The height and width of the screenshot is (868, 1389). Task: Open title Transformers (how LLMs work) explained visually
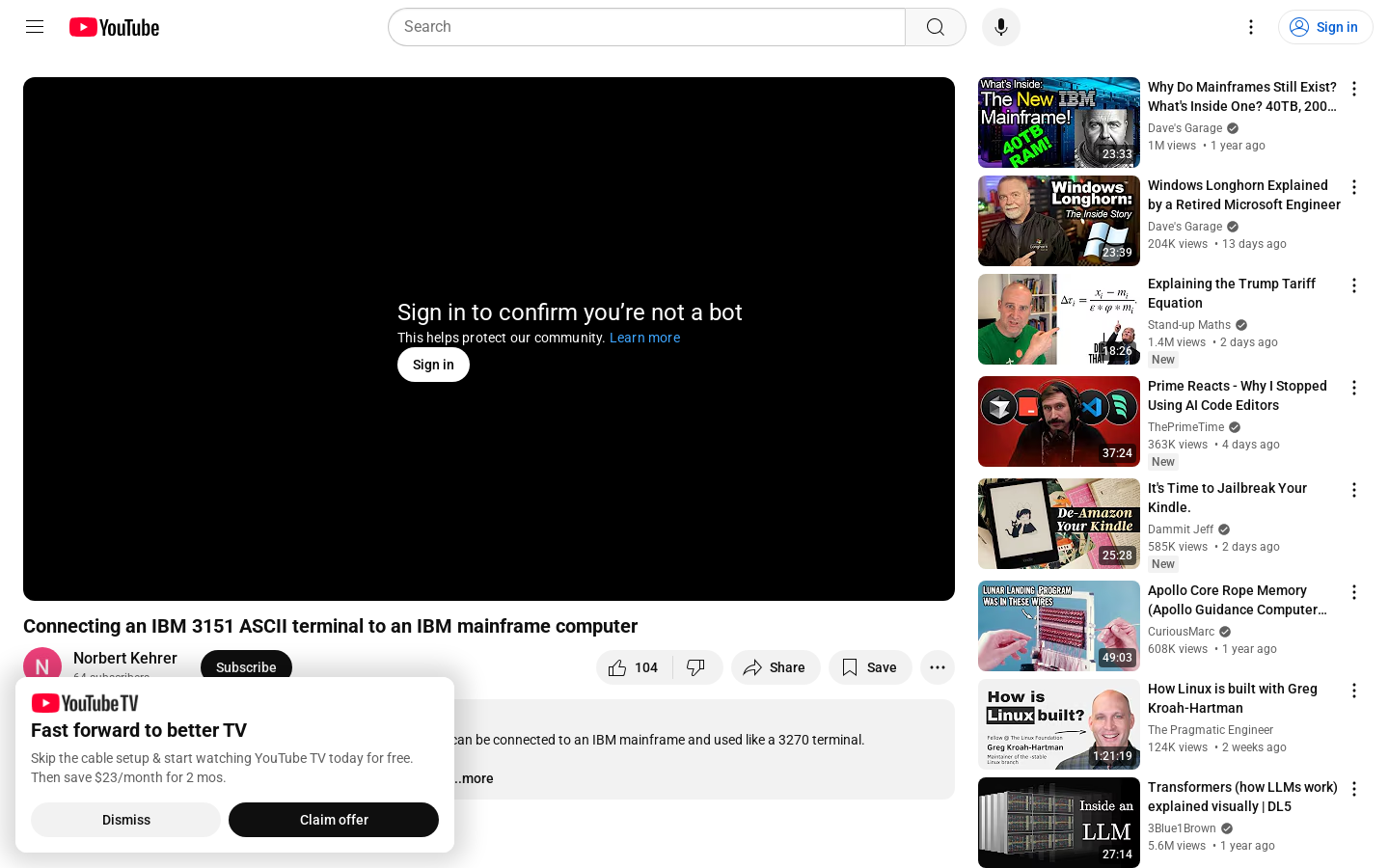1242,797
